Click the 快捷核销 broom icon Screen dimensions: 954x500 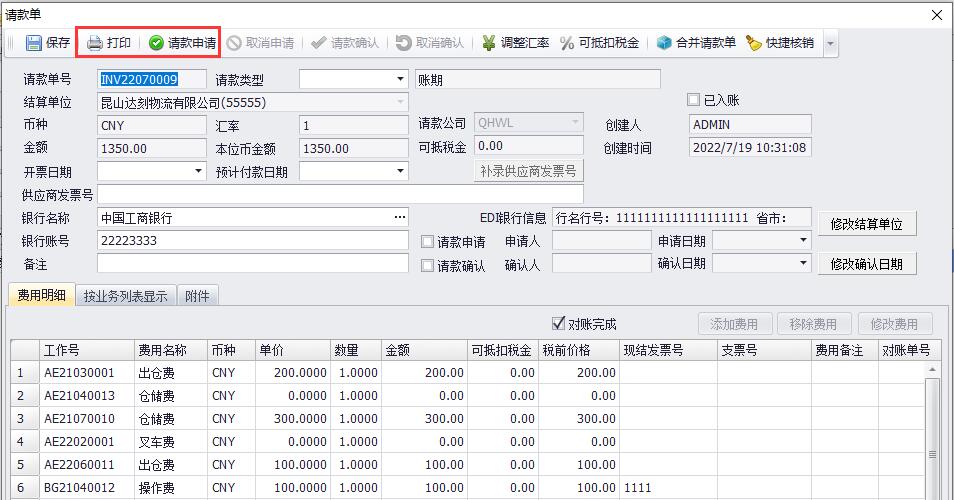[753, 43]
